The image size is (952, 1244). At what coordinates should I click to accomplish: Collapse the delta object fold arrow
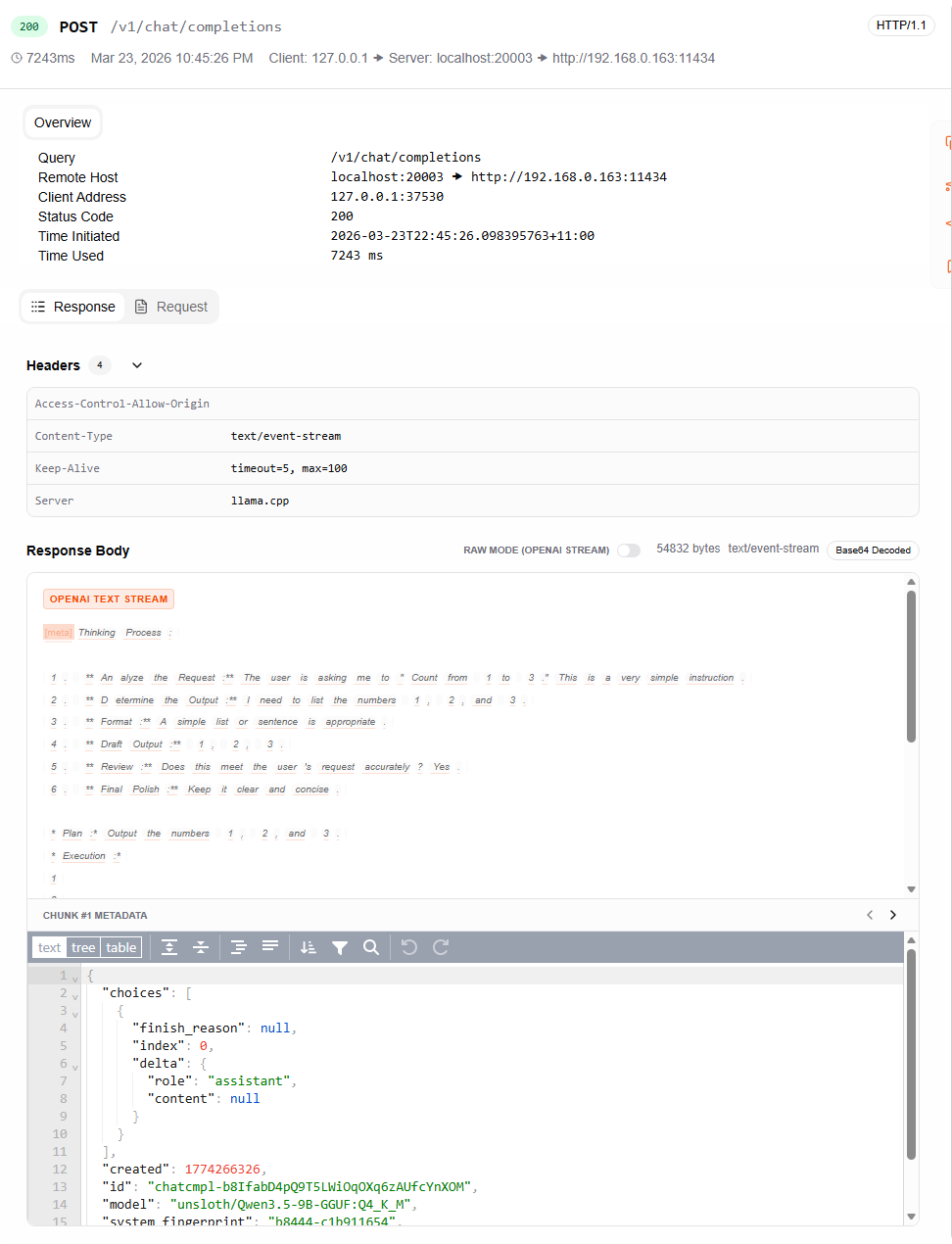point(75,1067)
